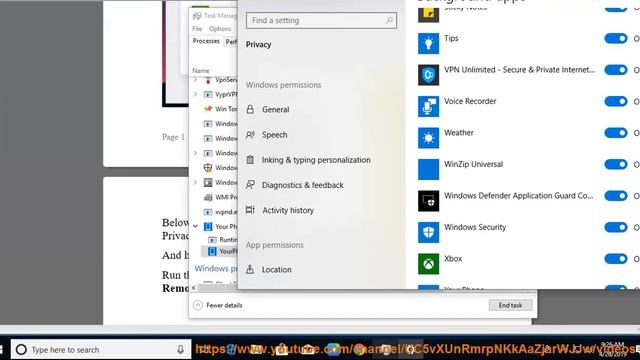
Task: Click the Xbox app icon
Action: coord(428,264)
